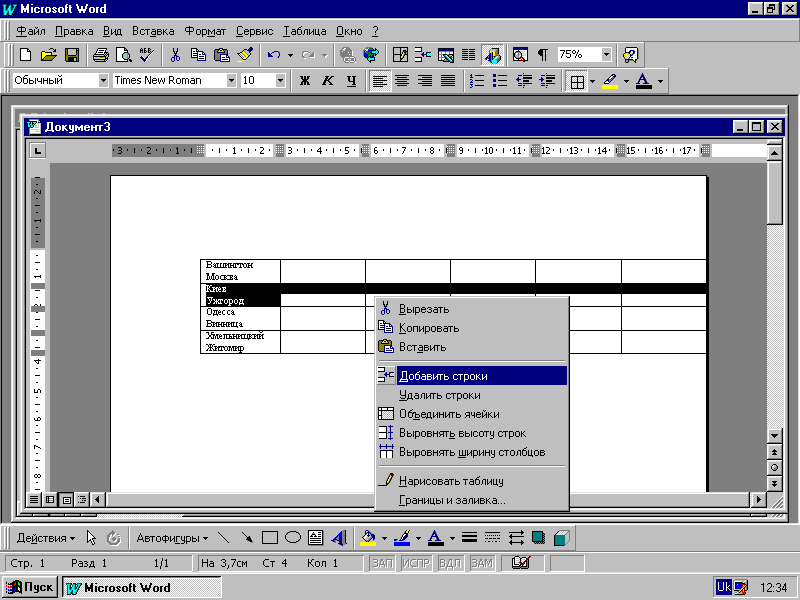Toggle the Drawing toolbar button
The width and height of the screenshot is (800, 600).
492,55
